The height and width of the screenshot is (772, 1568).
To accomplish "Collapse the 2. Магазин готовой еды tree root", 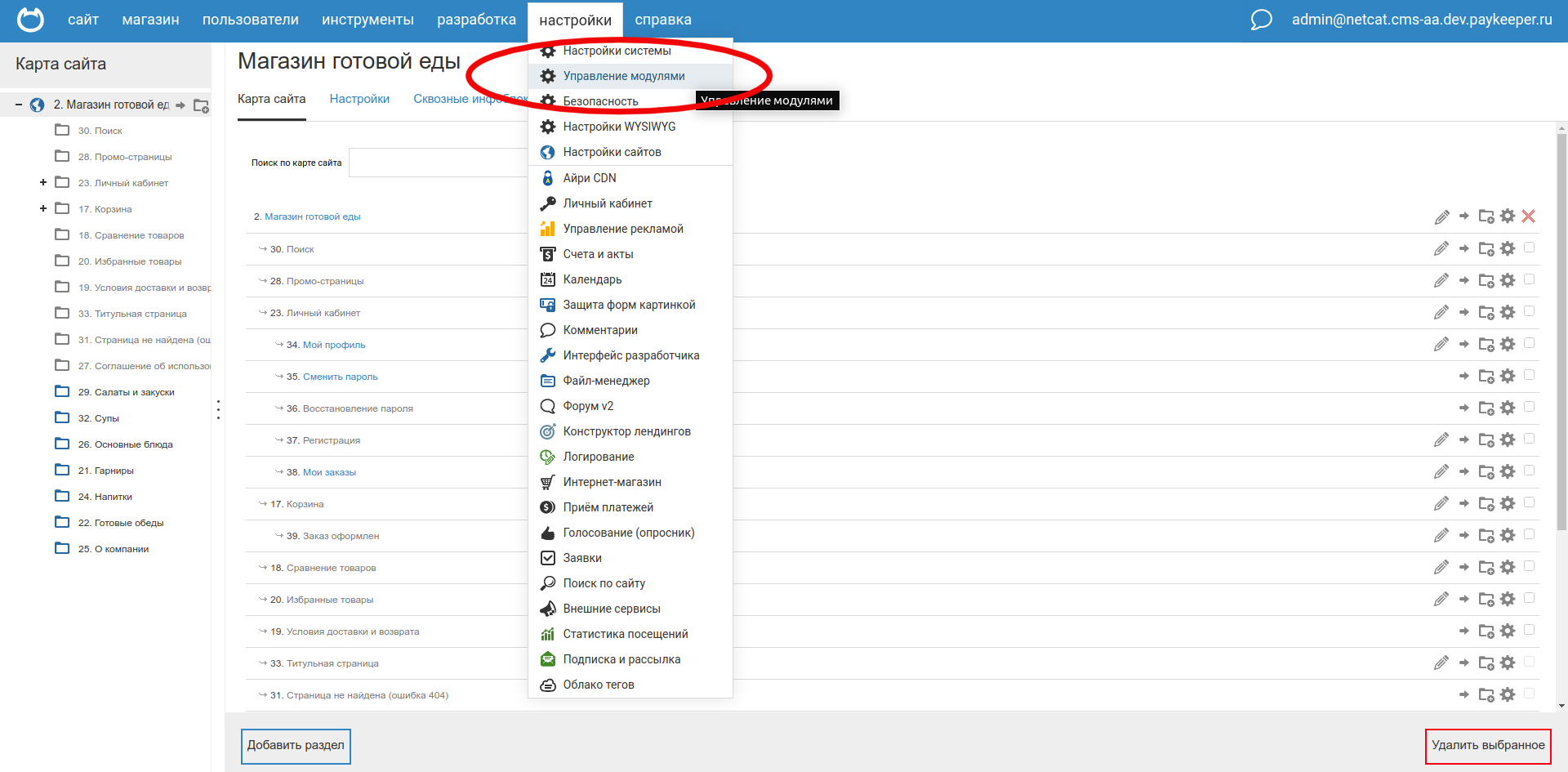I will 19,105.
